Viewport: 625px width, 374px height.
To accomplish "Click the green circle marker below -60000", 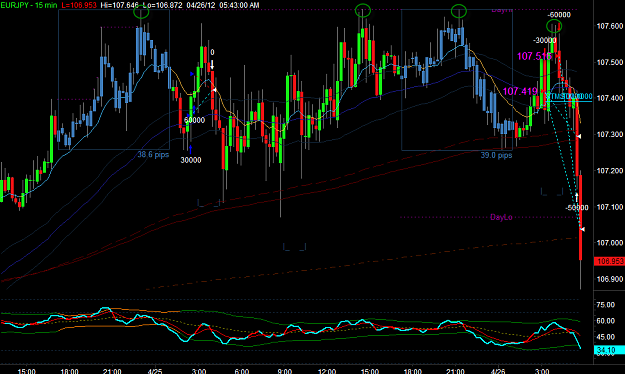I will pyautogui.click(x=554, y=27).
